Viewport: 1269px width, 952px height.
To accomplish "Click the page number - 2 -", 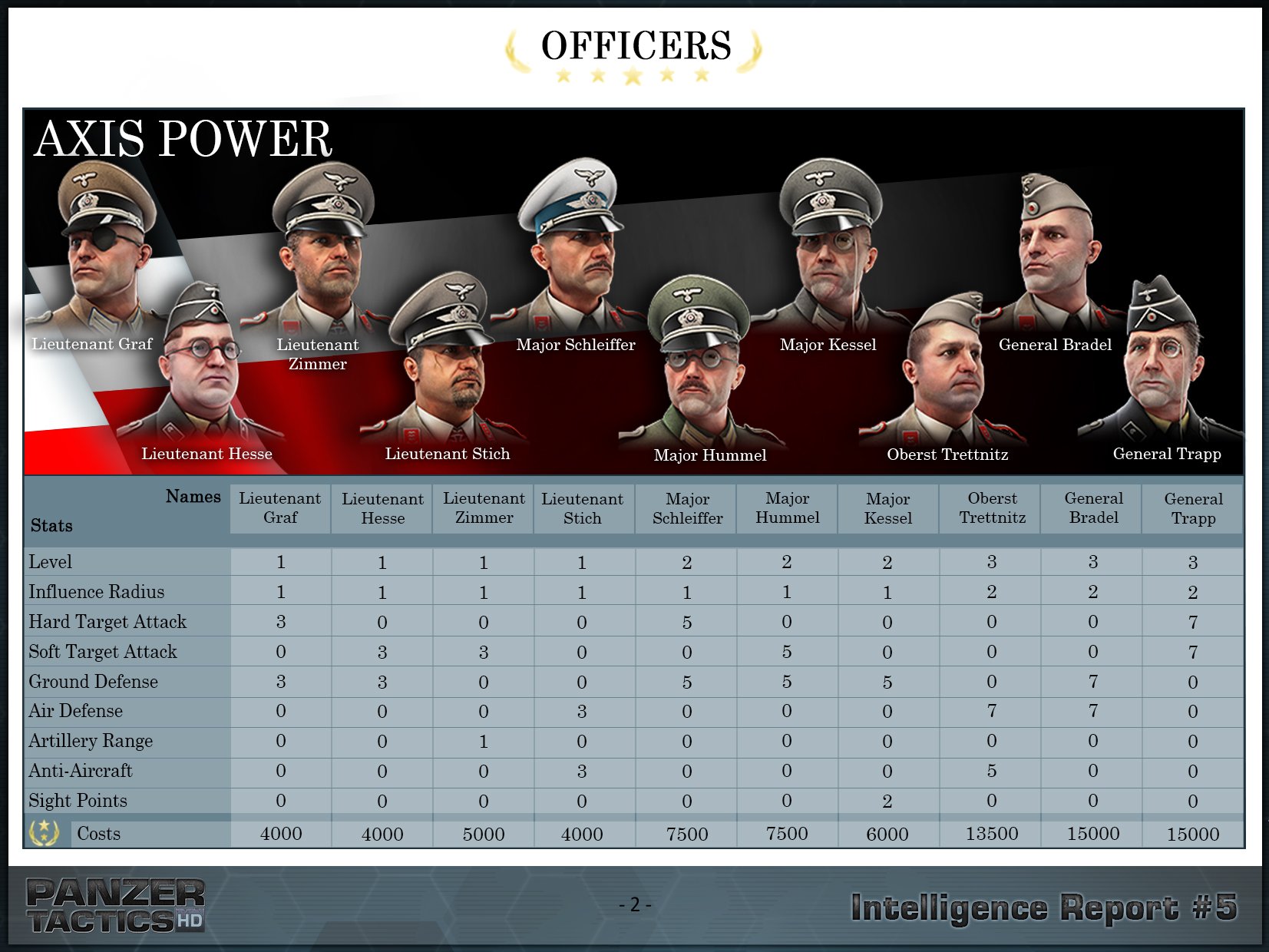I will (635, 904).
